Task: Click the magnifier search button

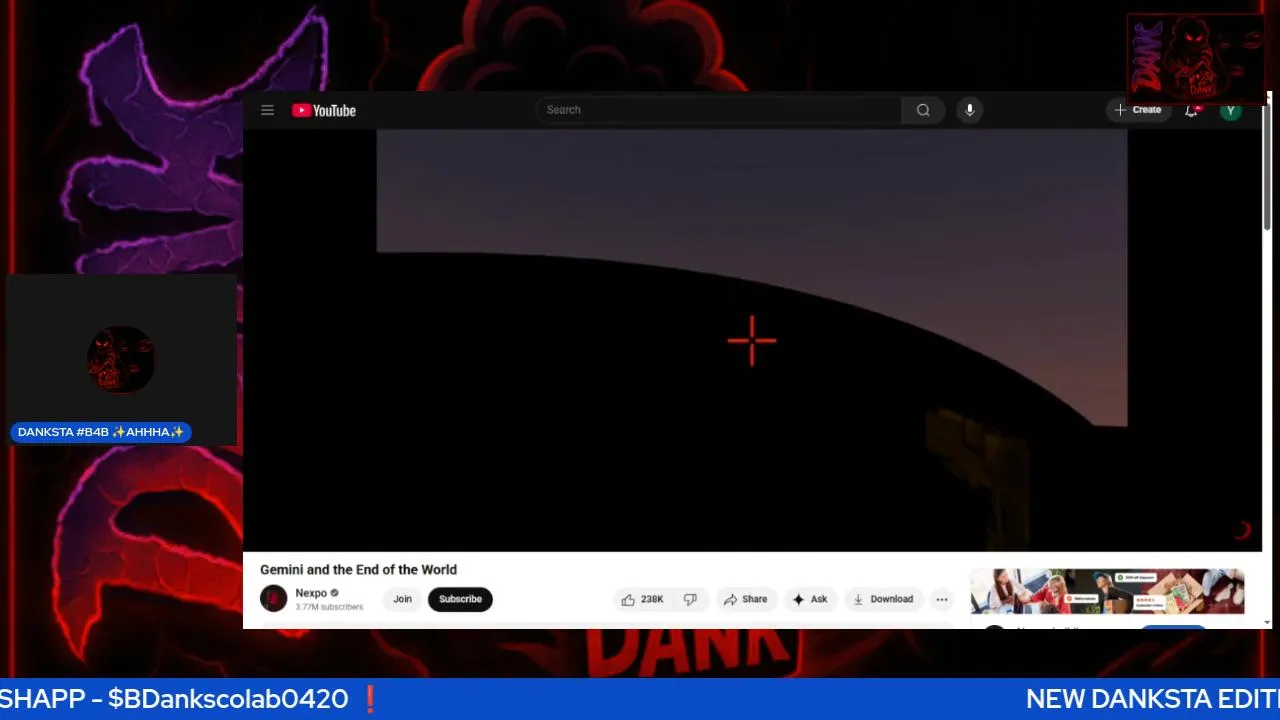Action: [x=923, y=110]
